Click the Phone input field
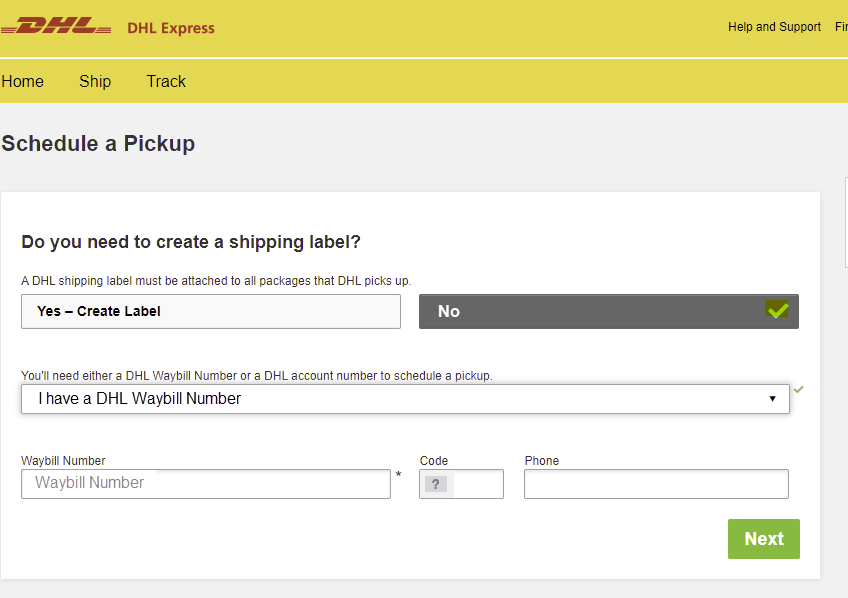The width and height of the screenshot is (848, 598). (x=655, y=483)
